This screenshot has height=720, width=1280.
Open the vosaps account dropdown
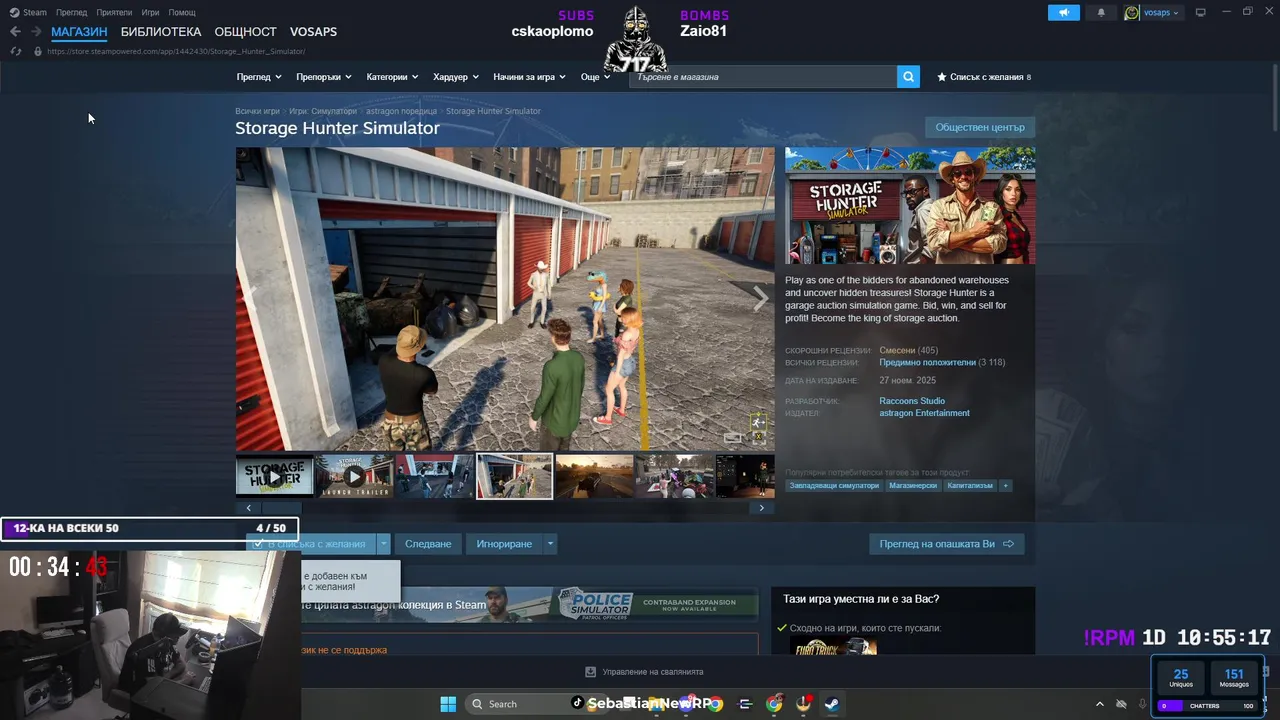click(1161, 13)
